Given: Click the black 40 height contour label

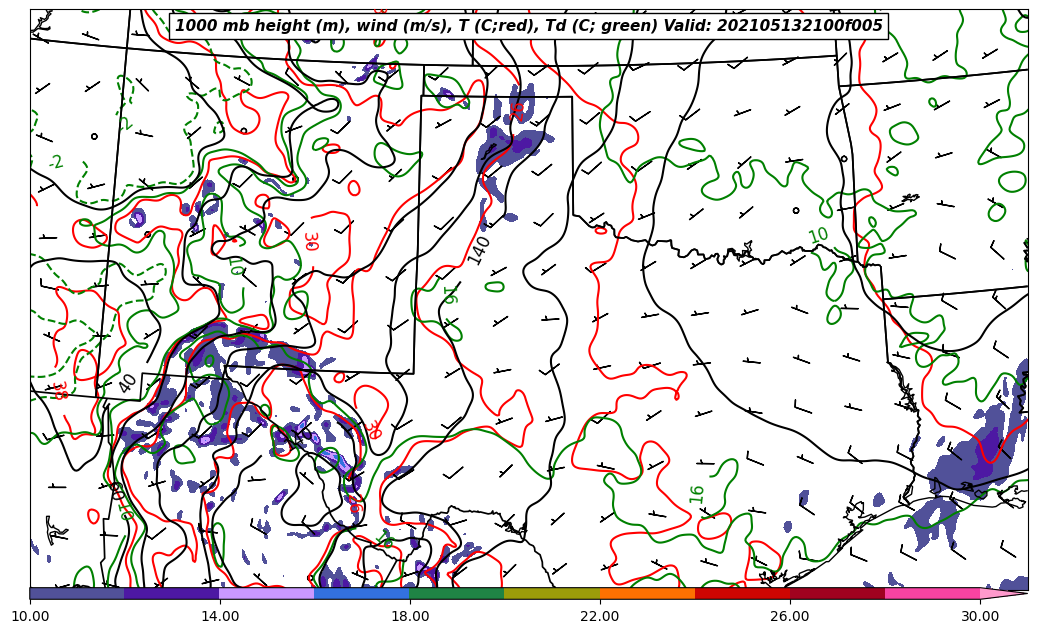Looking at the screenshot, I should (127, 383).
